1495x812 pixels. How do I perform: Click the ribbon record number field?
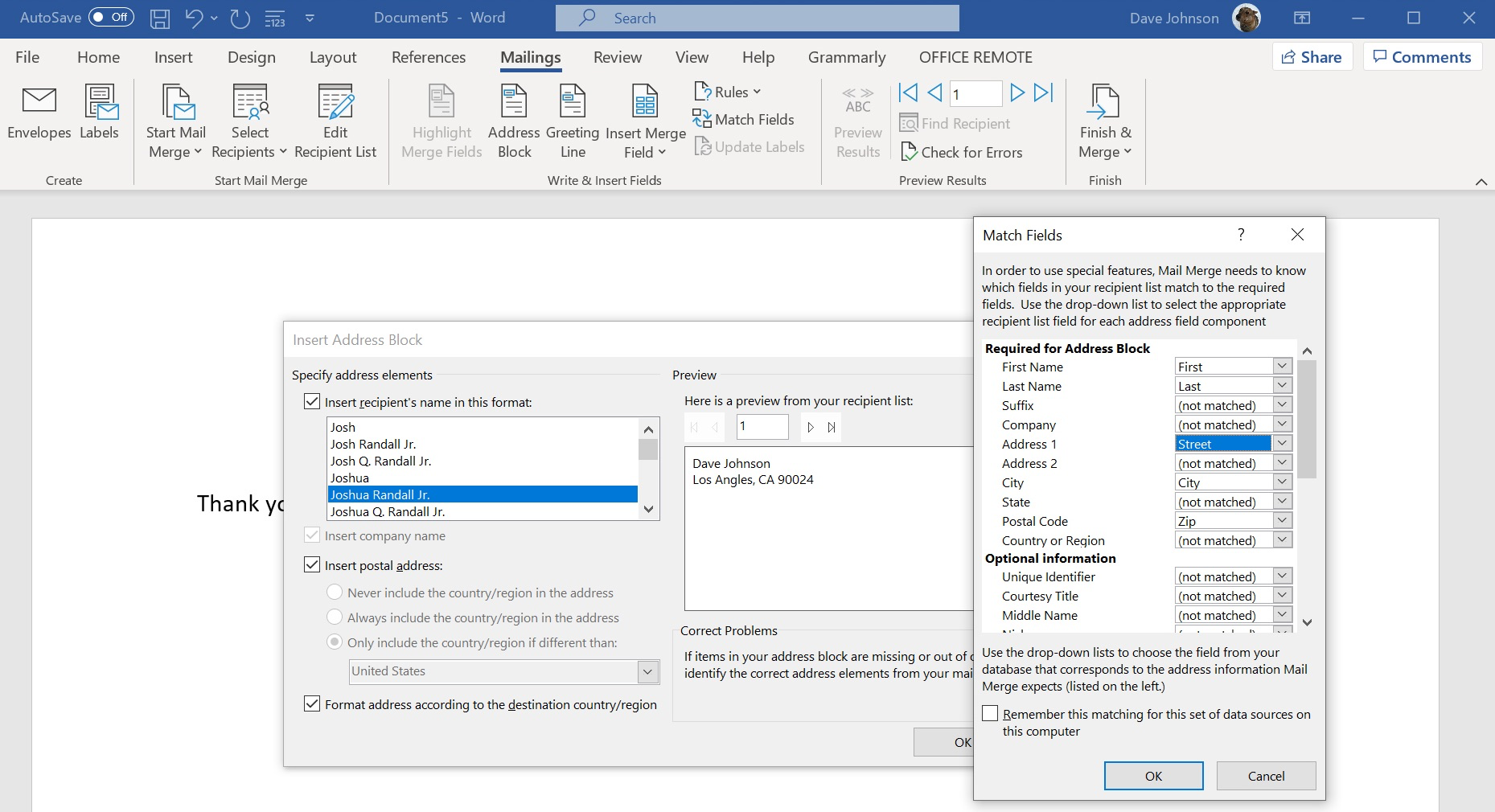pos(975,94)
